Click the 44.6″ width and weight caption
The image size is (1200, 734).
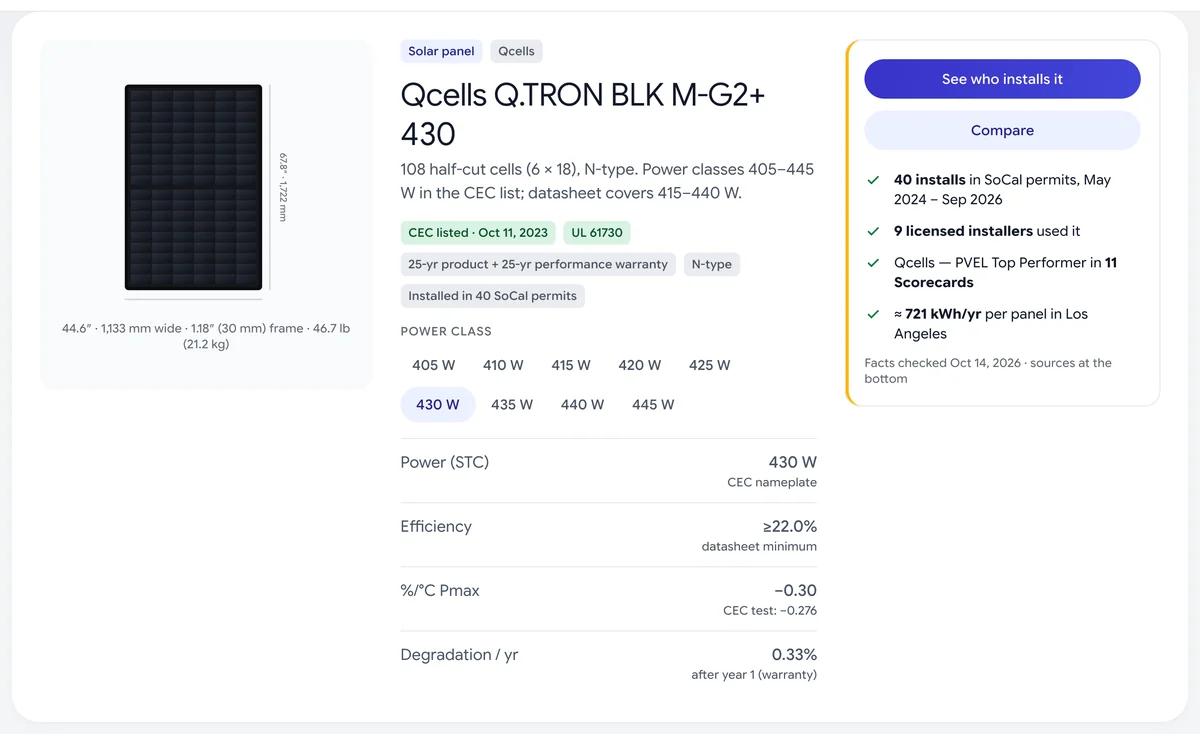point(206,336)
